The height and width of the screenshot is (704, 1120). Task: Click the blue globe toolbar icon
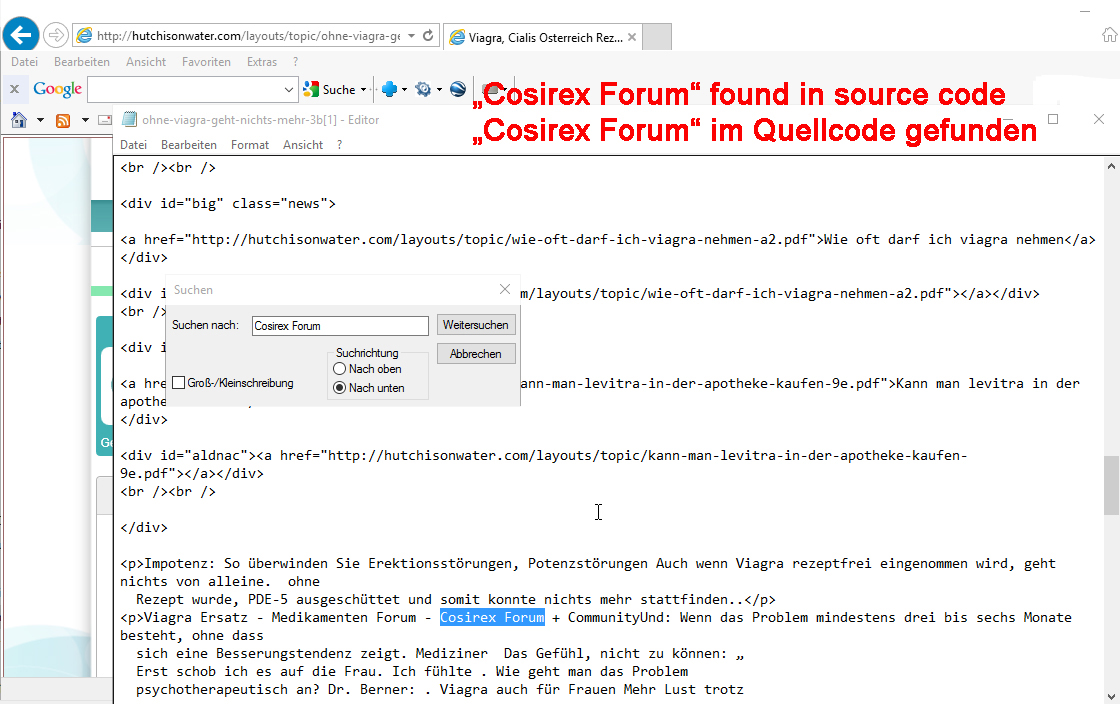[x=458, y=89]
